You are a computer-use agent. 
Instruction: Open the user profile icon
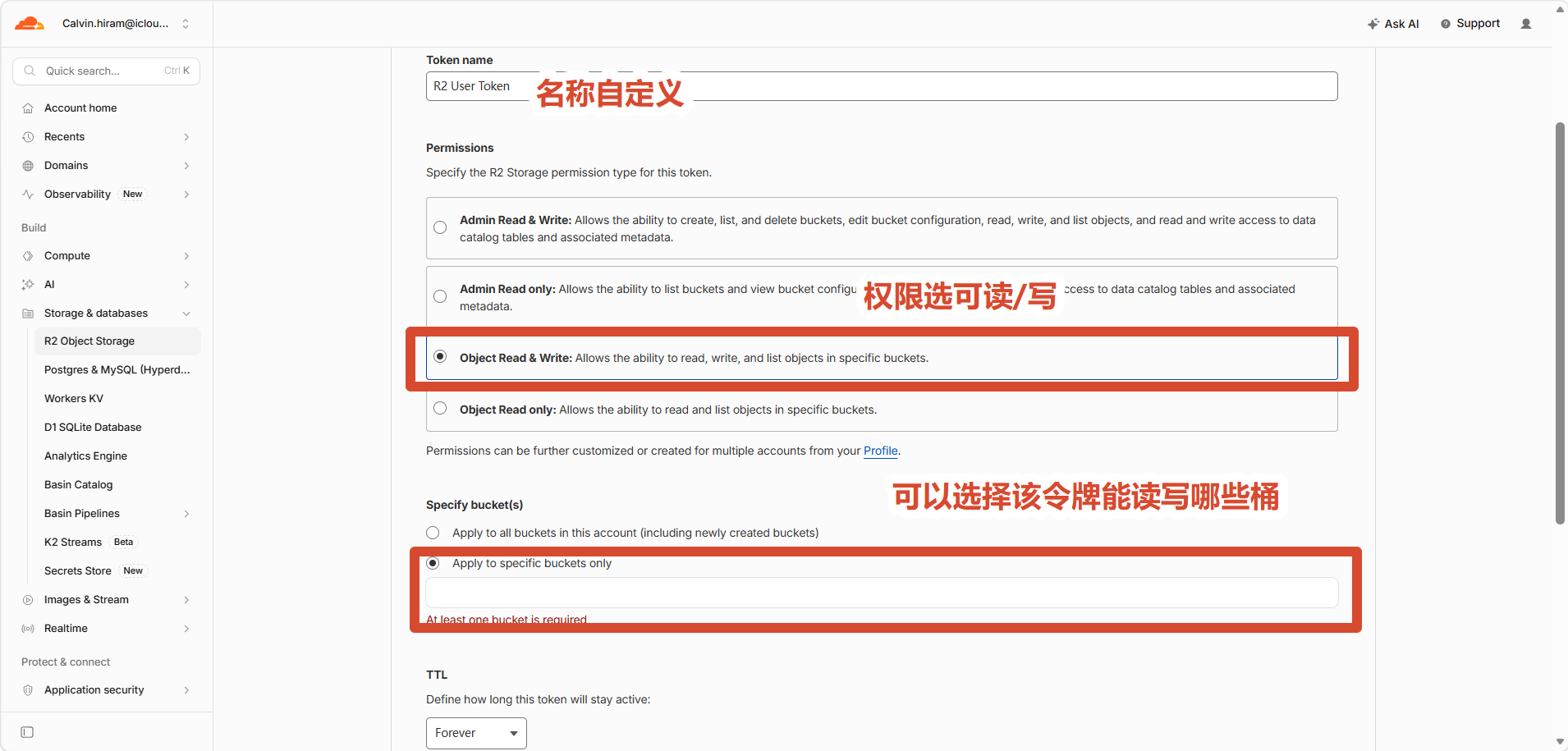1526,24
